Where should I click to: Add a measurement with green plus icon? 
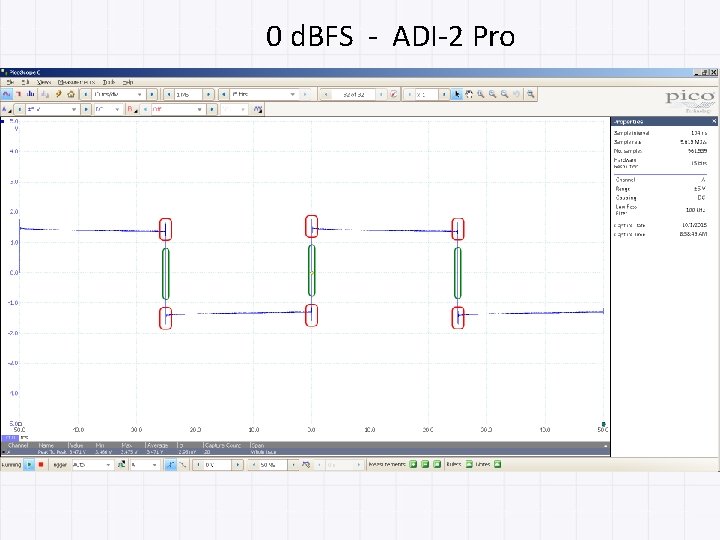[413, 464]
